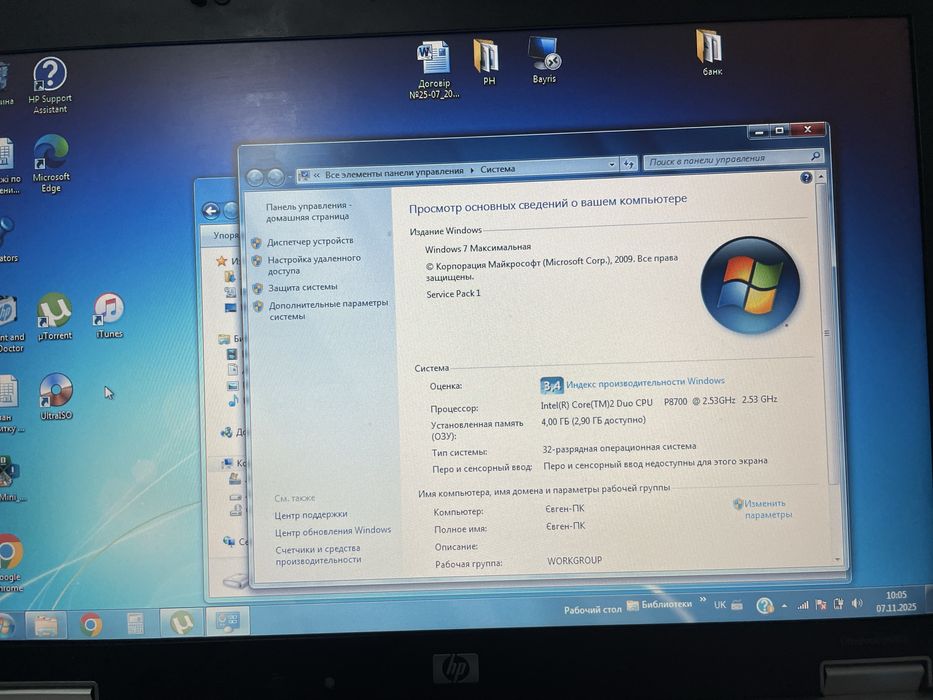Image resolution: width=933 pixels, height=700 pixels.
Task: Open the recent pages dropdown by nav arrows
Action: coord(289,176)
